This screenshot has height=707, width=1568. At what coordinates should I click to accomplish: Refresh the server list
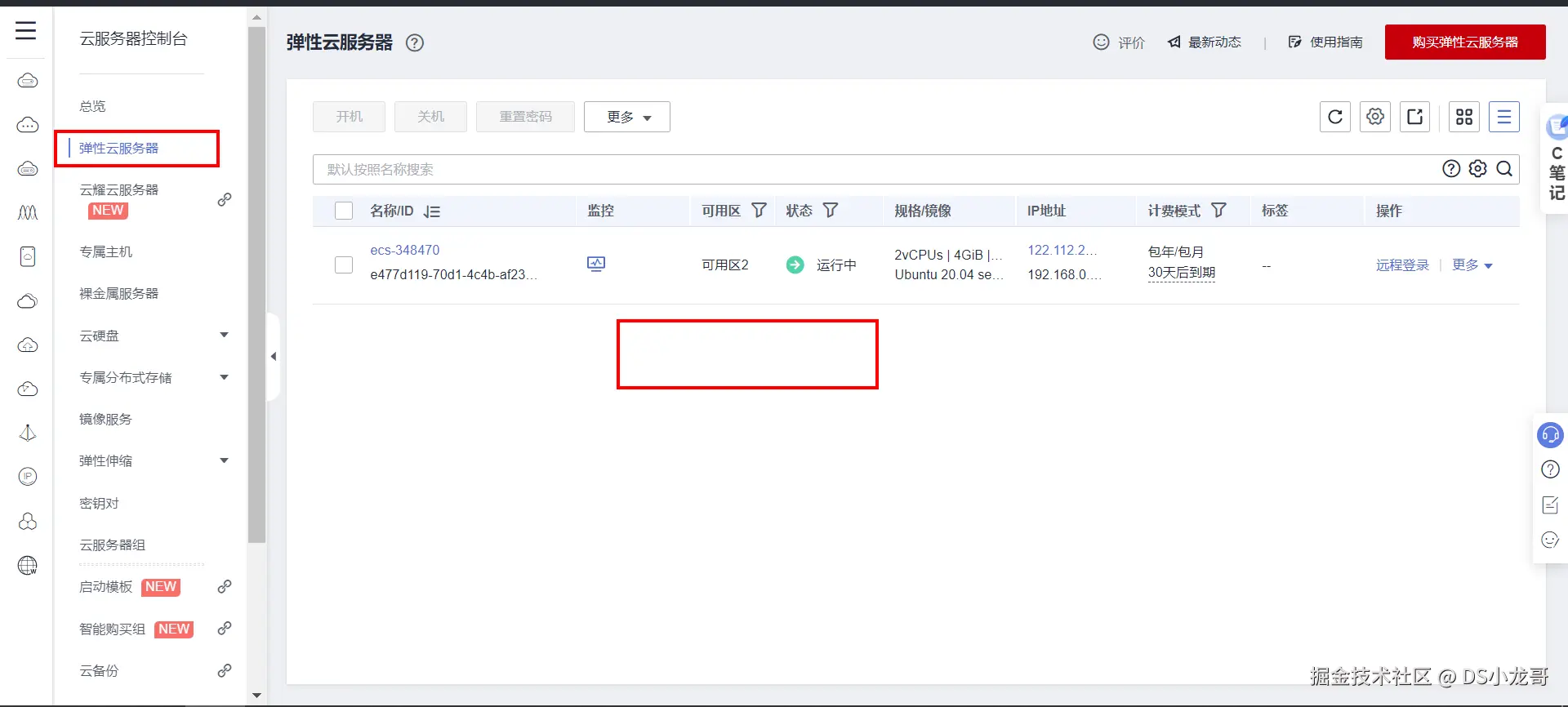pyautogui.click(x=1335, y=117)
